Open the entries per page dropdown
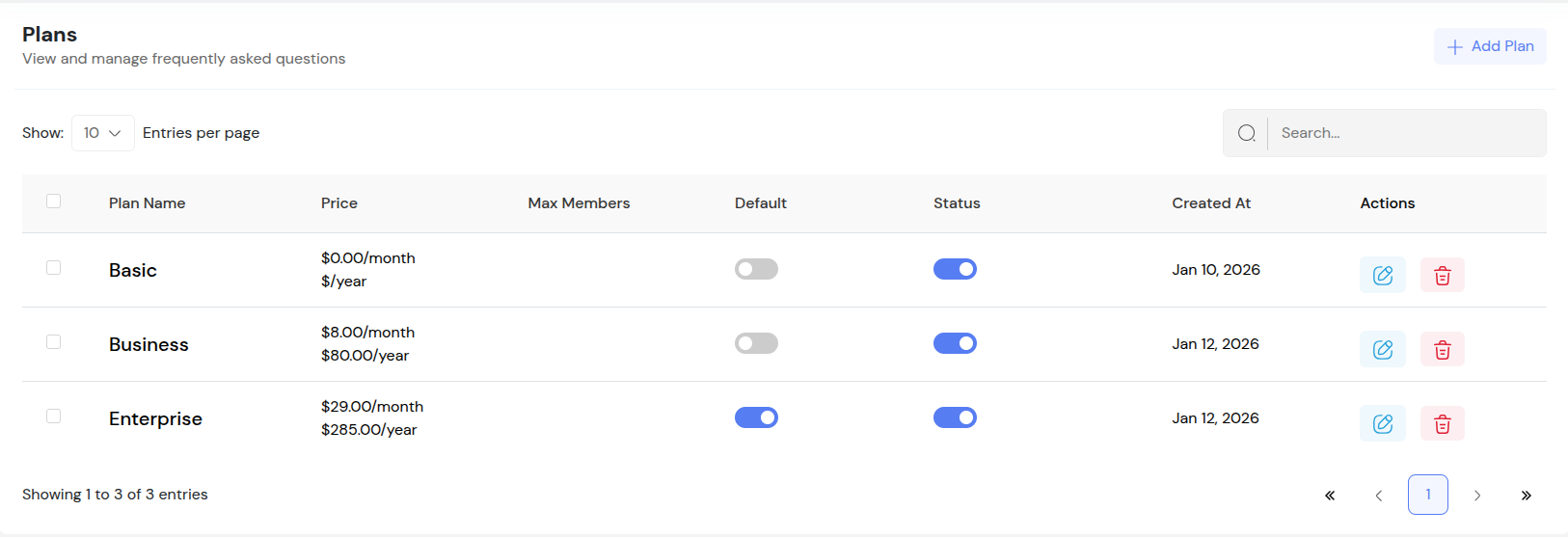 [x=102, y=133]
